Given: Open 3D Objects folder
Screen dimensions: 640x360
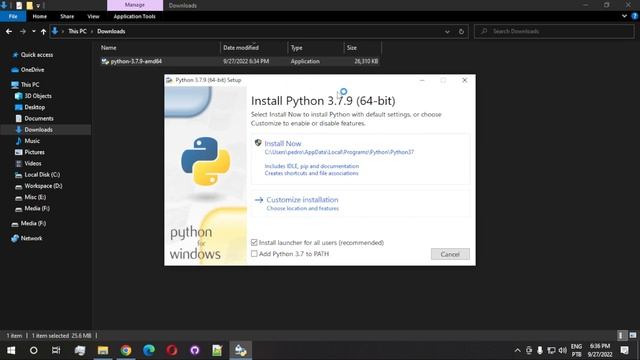Looking at the screenshot, I should click(38, 96).
